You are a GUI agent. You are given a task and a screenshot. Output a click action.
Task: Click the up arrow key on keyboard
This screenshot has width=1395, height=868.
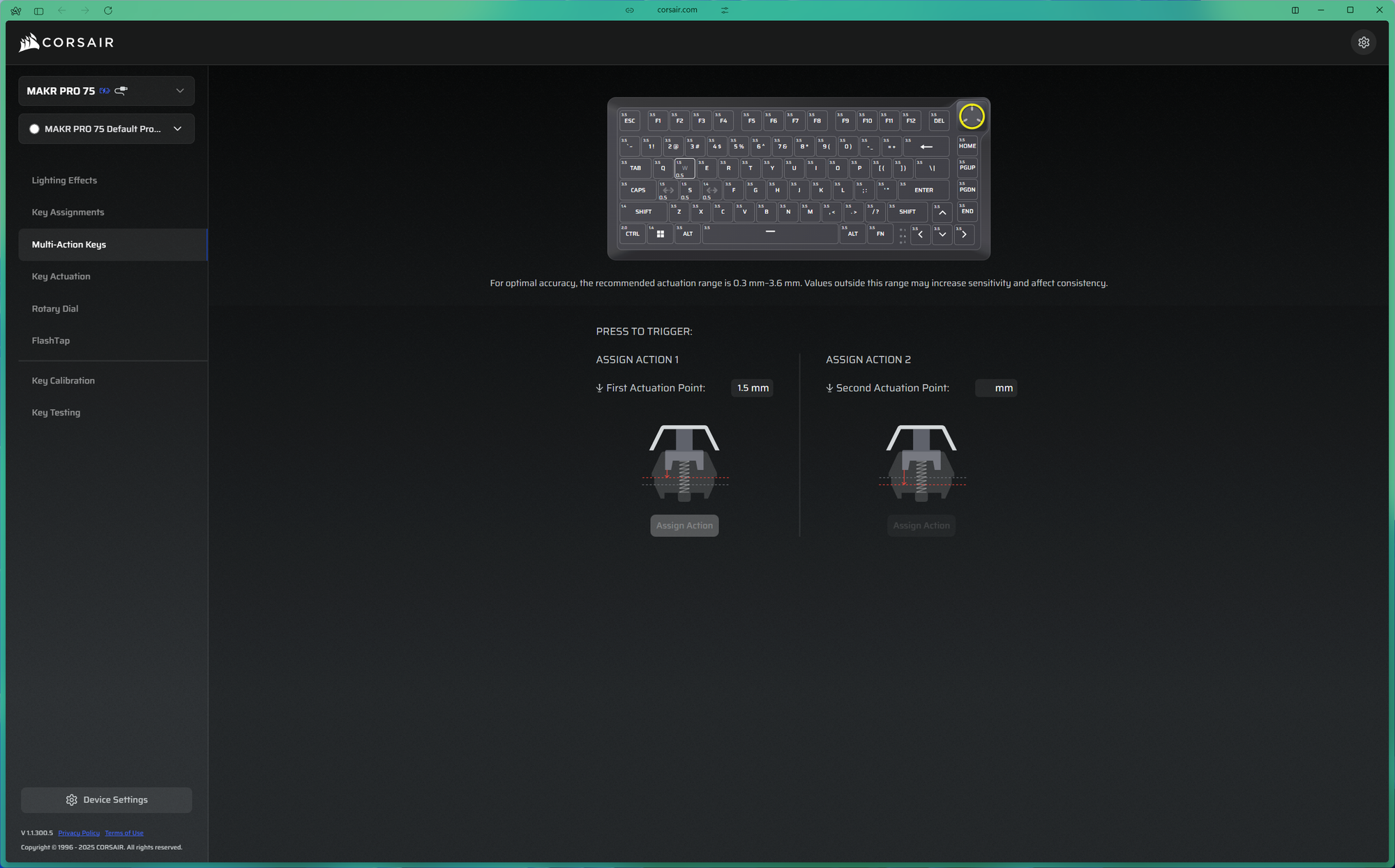tap(942, 212)
